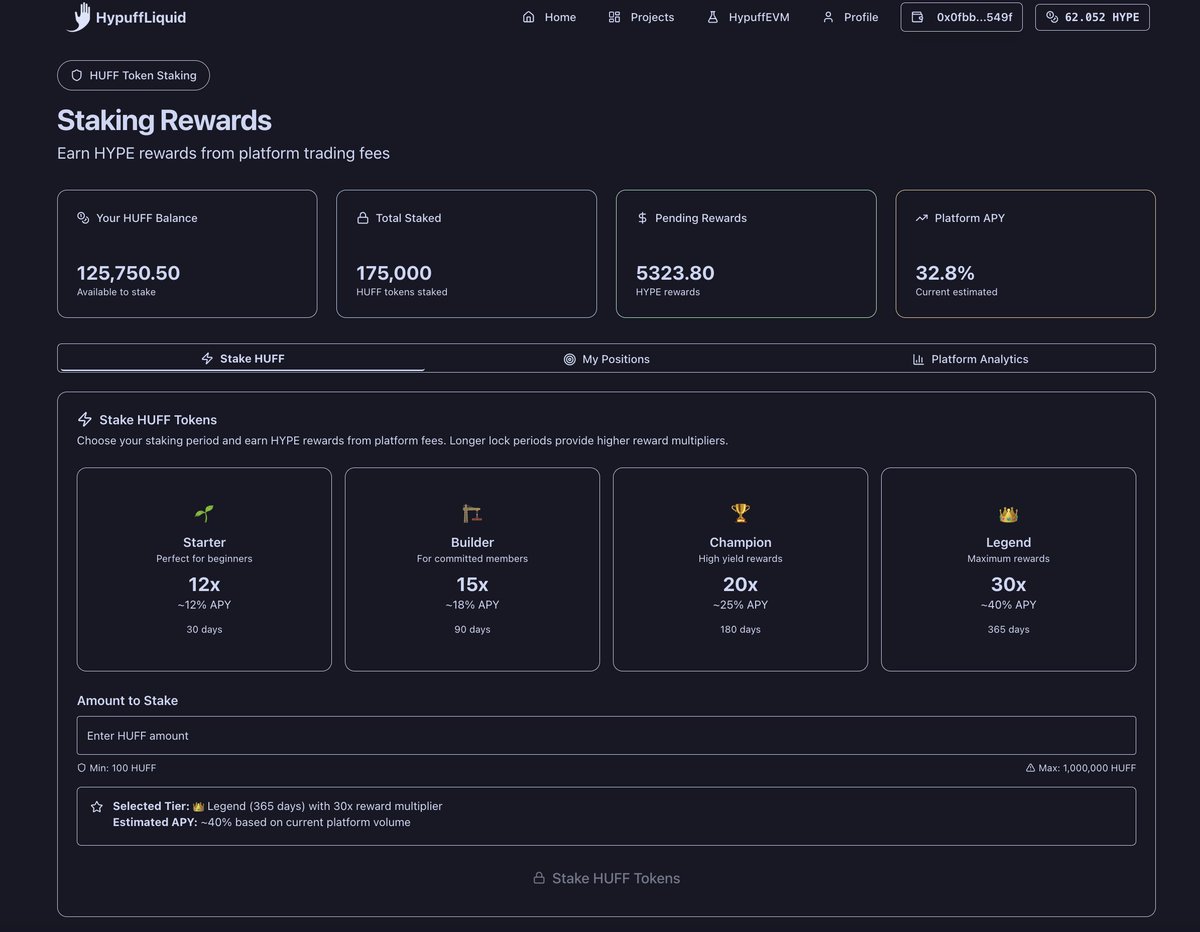This screenshot has height=932, width=1200.
Task: Click the 125,750.50 balance value
Action: [128, 273]
